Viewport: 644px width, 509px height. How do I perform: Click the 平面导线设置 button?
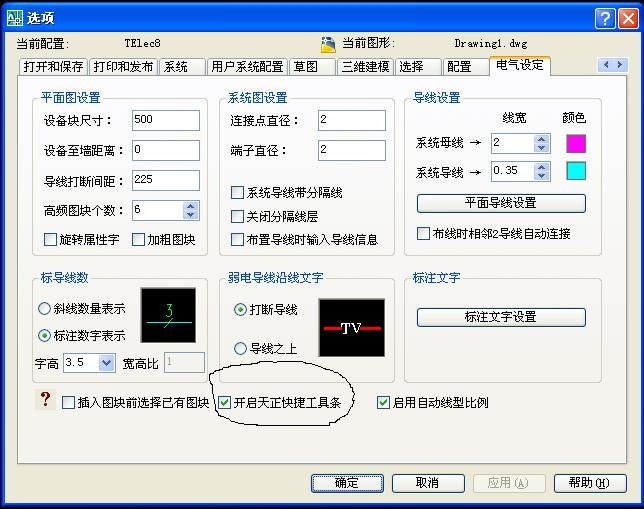tap(501, 203)
